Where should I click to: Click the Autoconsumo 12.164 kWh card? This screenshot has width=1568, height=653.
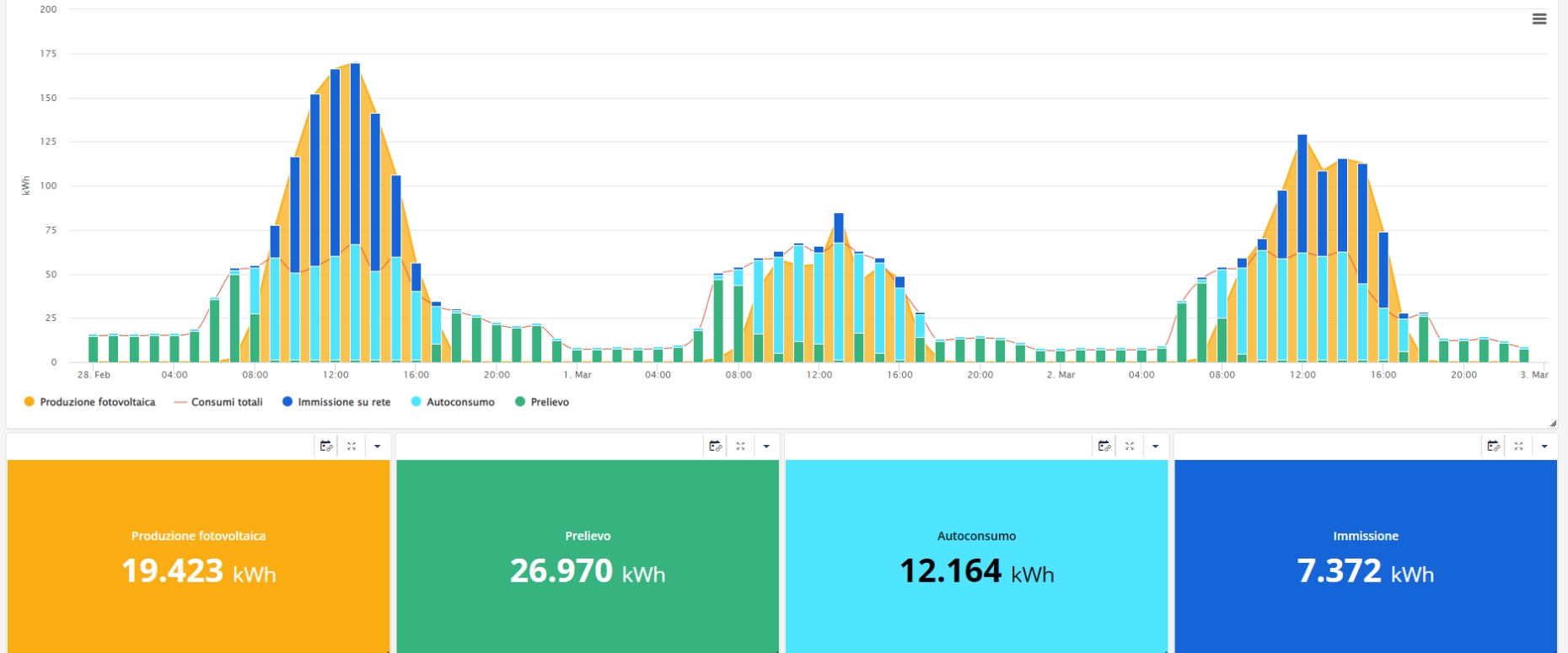click(x=976, y=556)
